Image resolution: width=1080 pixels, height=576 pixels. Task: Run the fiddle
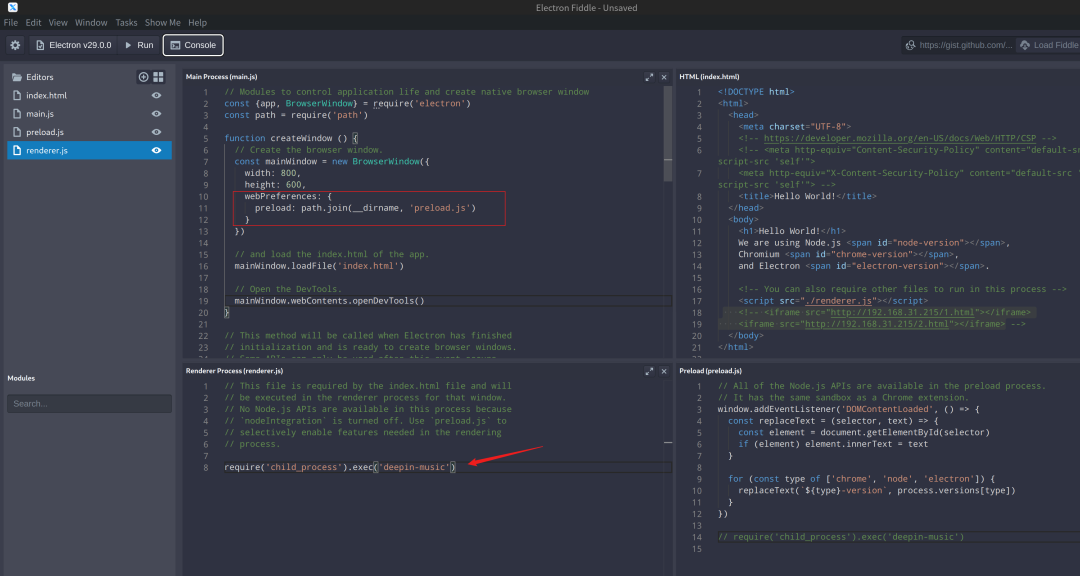138,45
